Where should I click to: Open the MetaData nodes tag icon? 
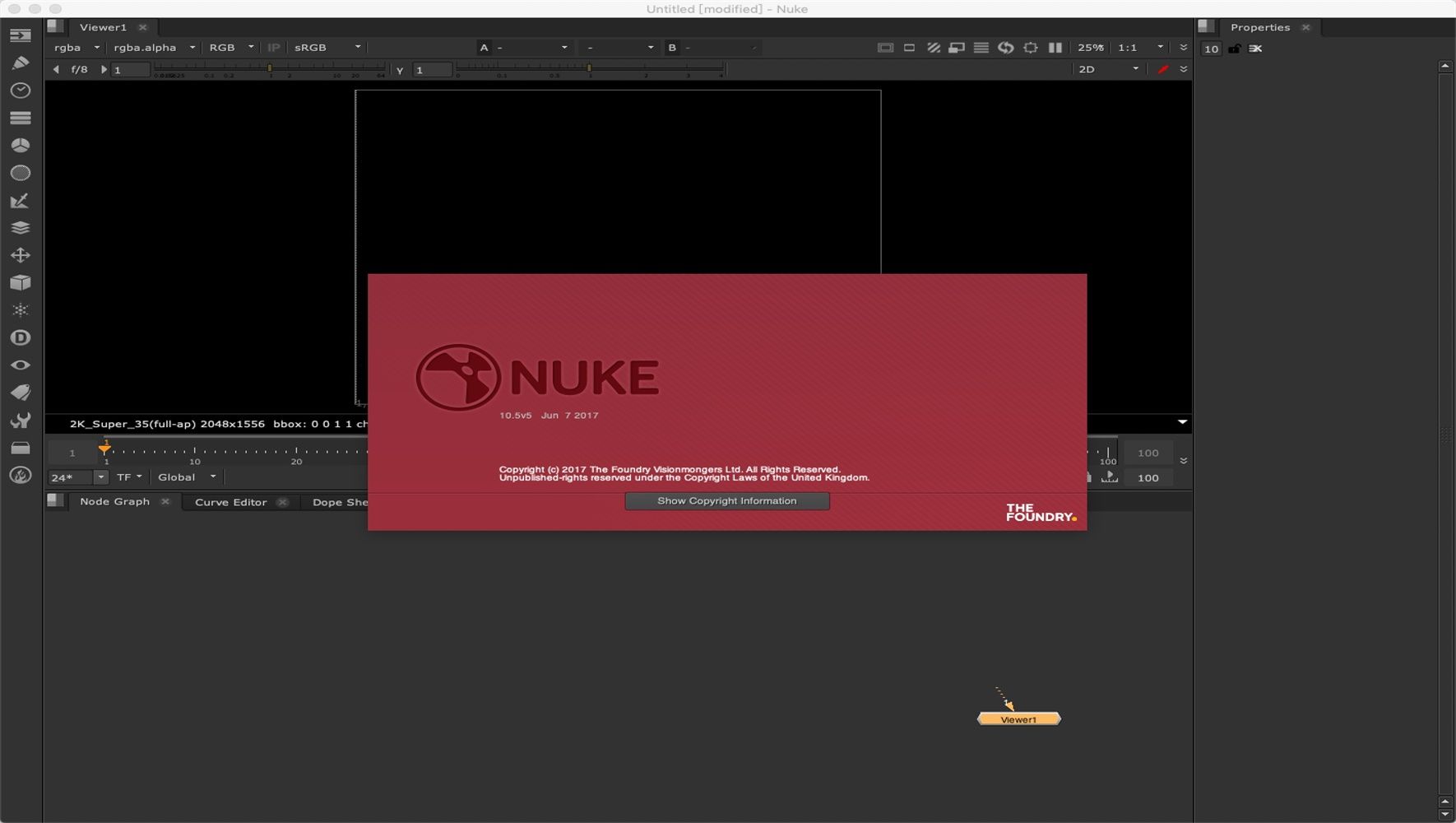pos(21,393)
